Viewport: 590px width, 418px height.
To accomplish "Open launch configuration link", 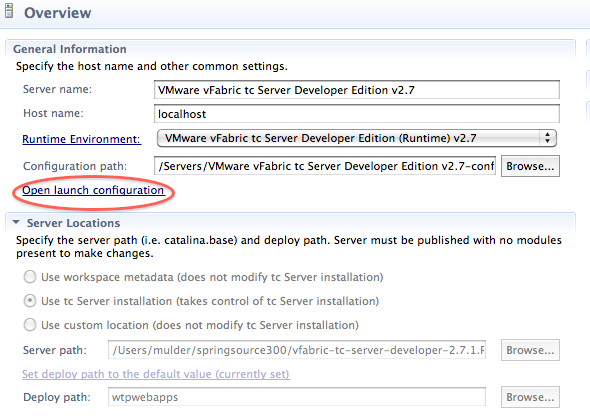I will [x=93, y=190].
